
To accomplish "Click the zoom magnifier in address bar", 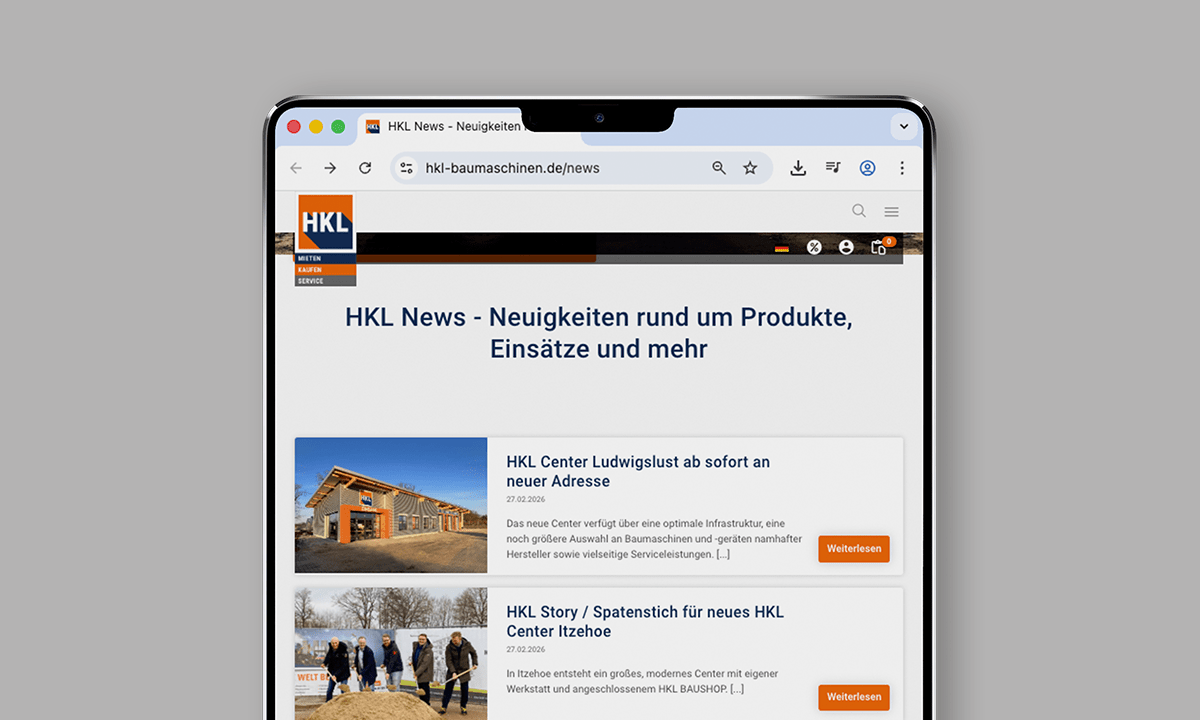I will tap(719, 168).
